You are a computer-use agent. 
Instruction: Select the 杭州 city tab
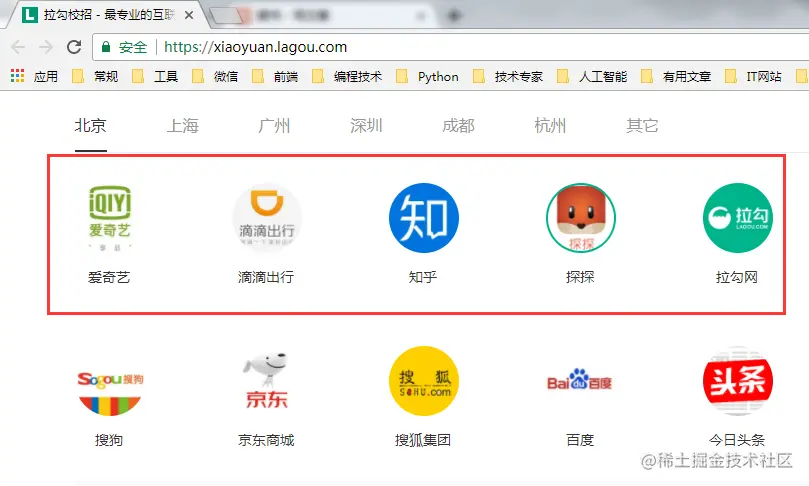tap(550, 125)
